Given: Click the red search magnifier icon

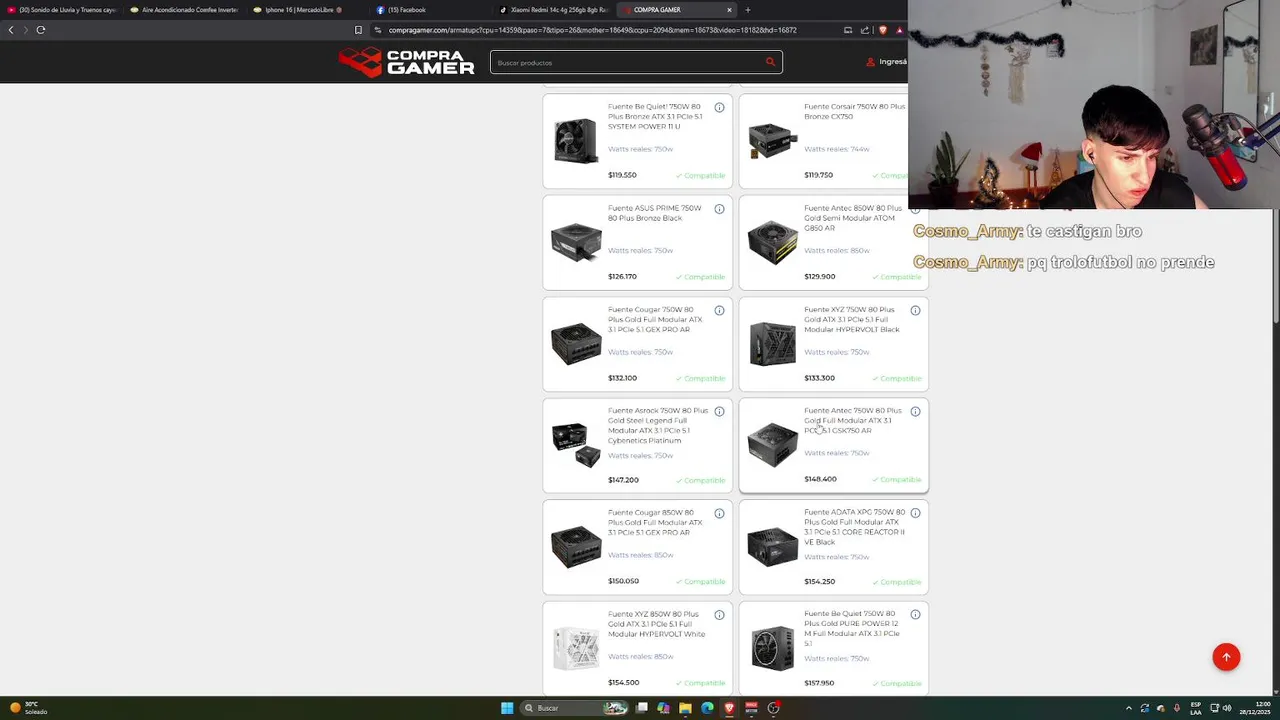Looking at the screenshot, I should click(770, 62).
